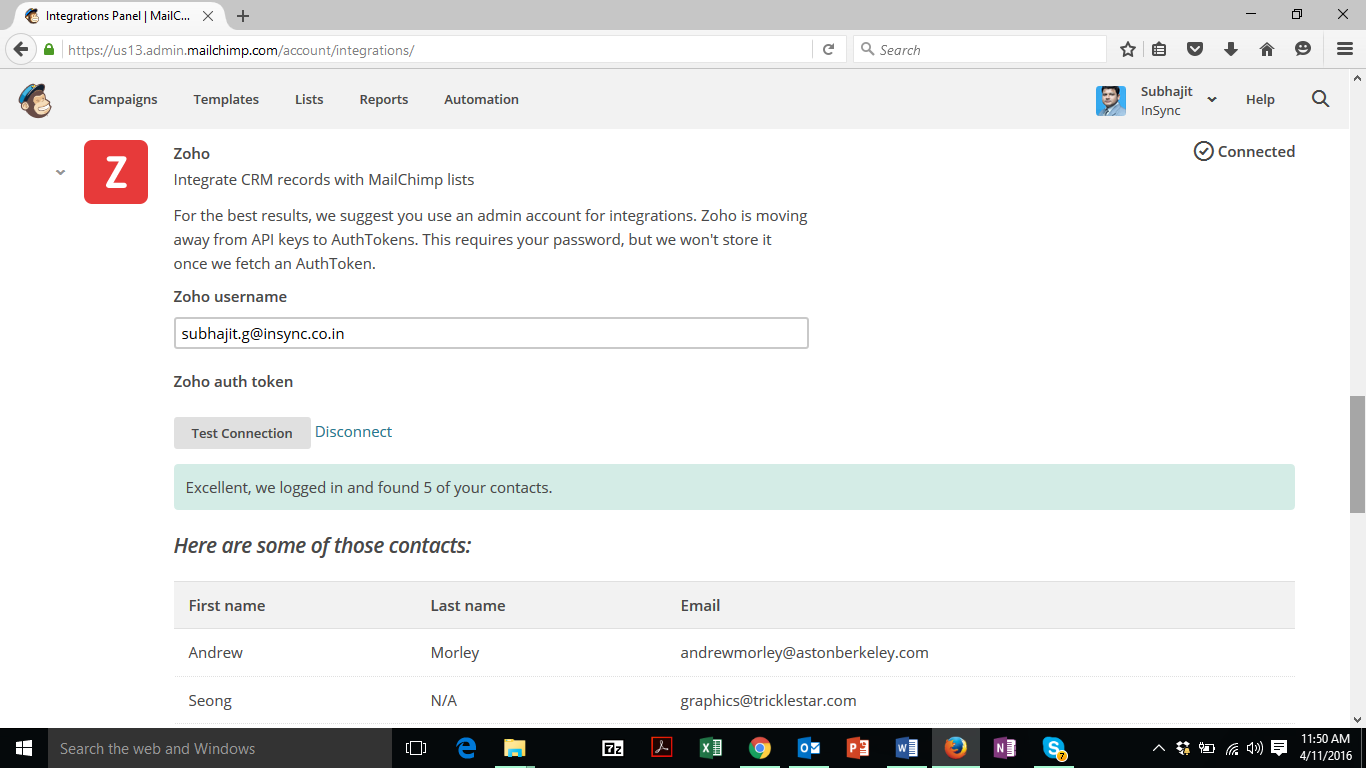1366x768 pixels.
Task: Reload the current page
Action: pos(828,49)
